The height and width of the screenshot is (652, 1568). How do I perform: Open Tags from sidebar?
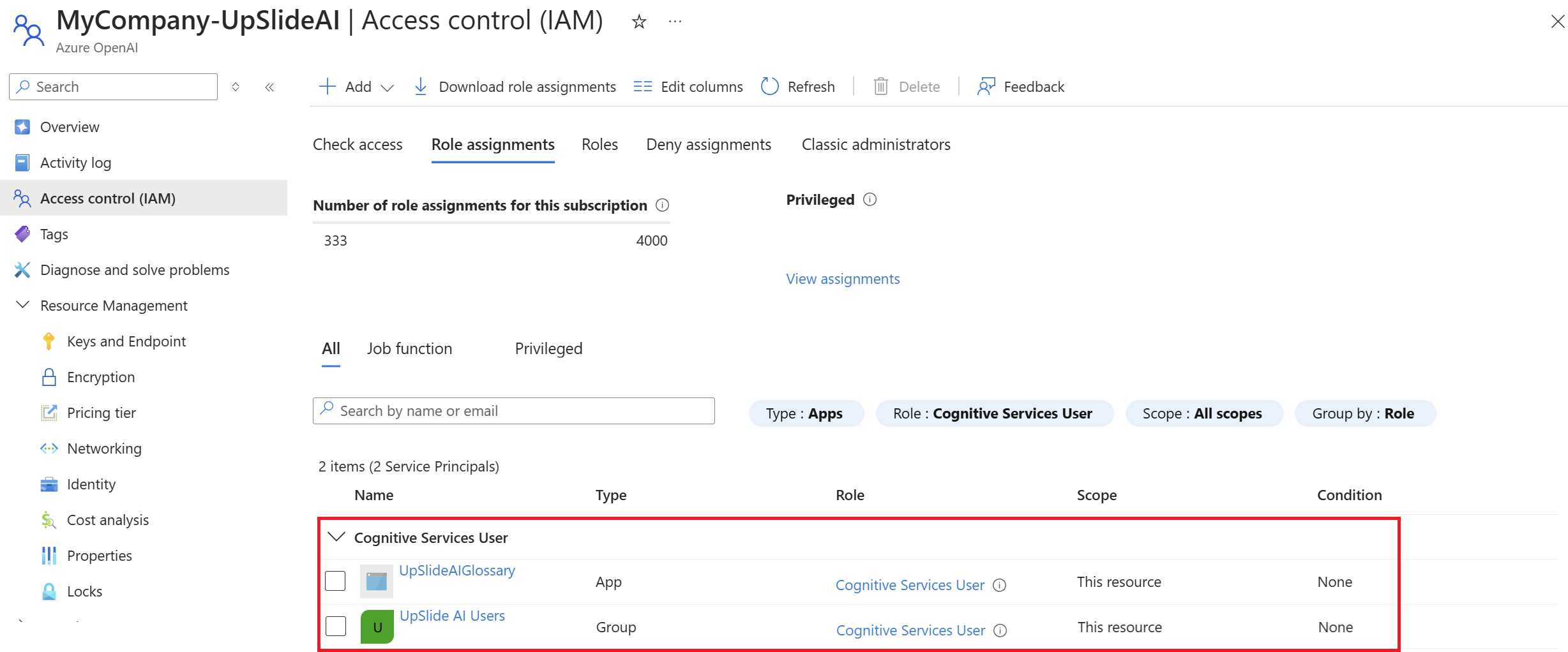pos(54,234)
